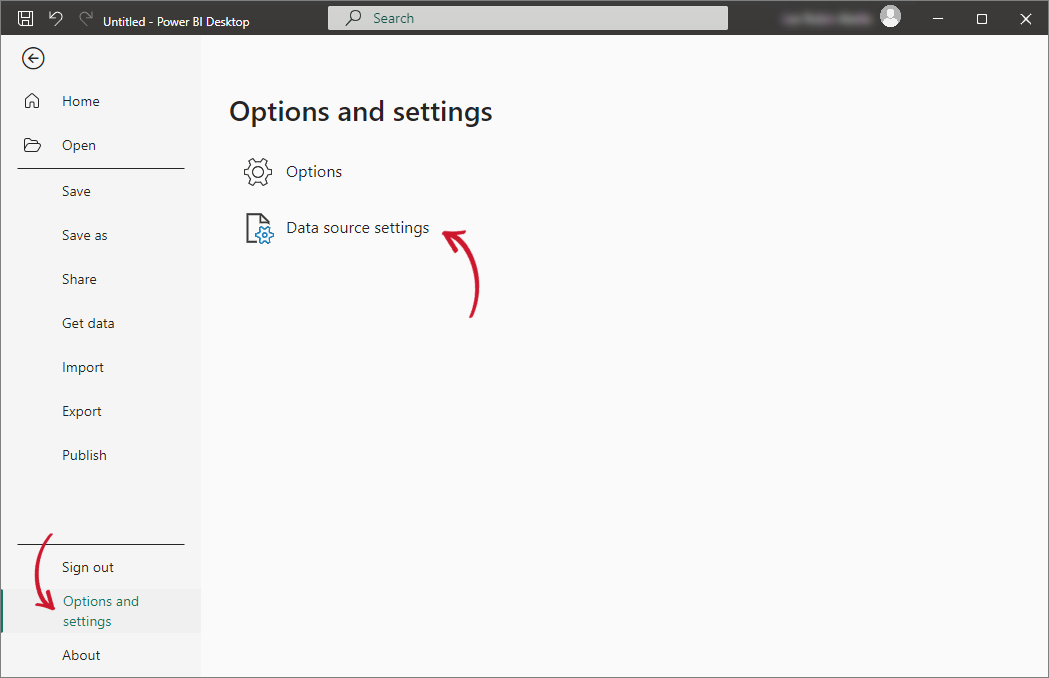Click the Publish option
The image size is (1049, 678).
click(84, 454)
